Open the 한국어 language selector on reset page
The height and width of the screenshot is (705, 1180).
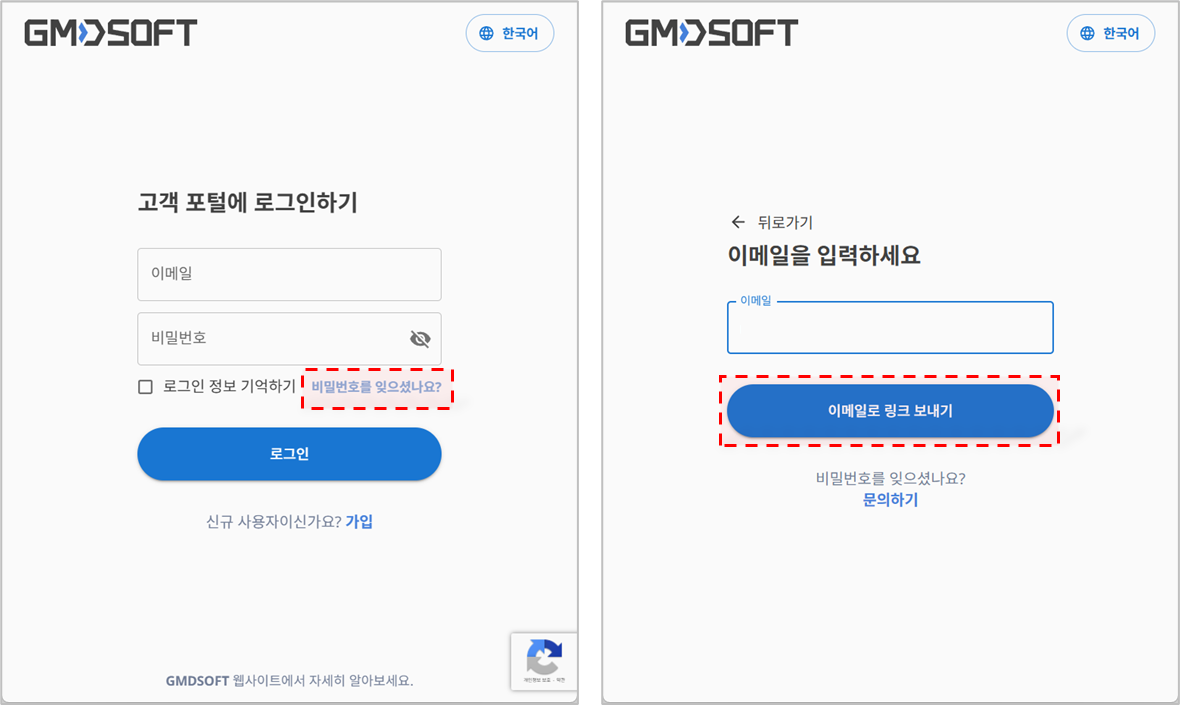point(1111,33)
